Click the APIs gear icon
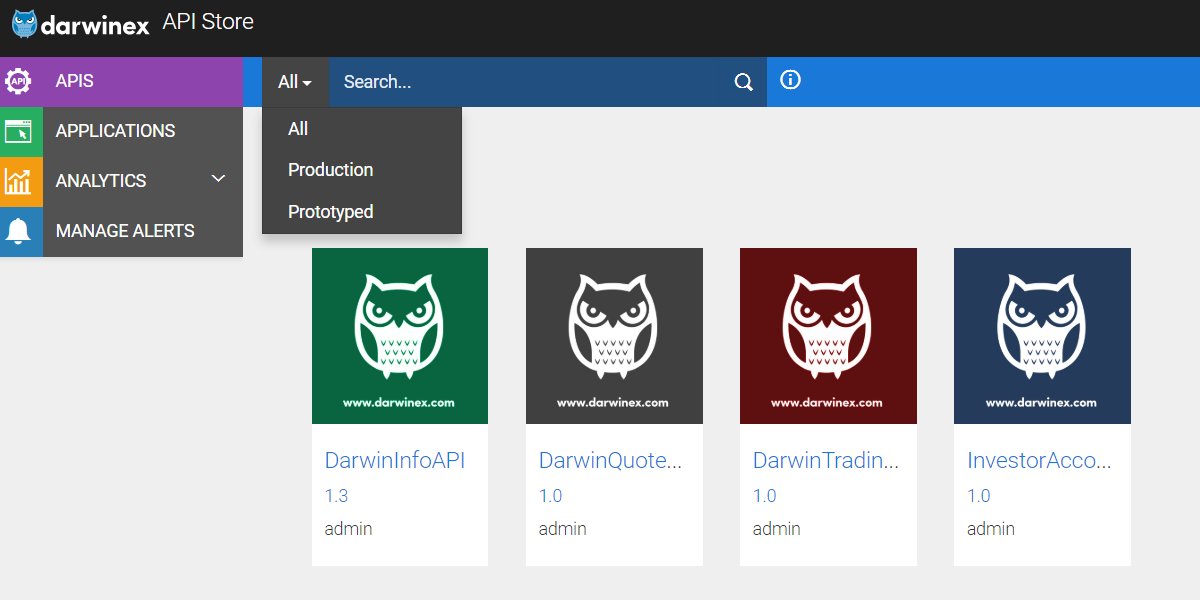The image size is (1200, 600). tap(18, 81)
